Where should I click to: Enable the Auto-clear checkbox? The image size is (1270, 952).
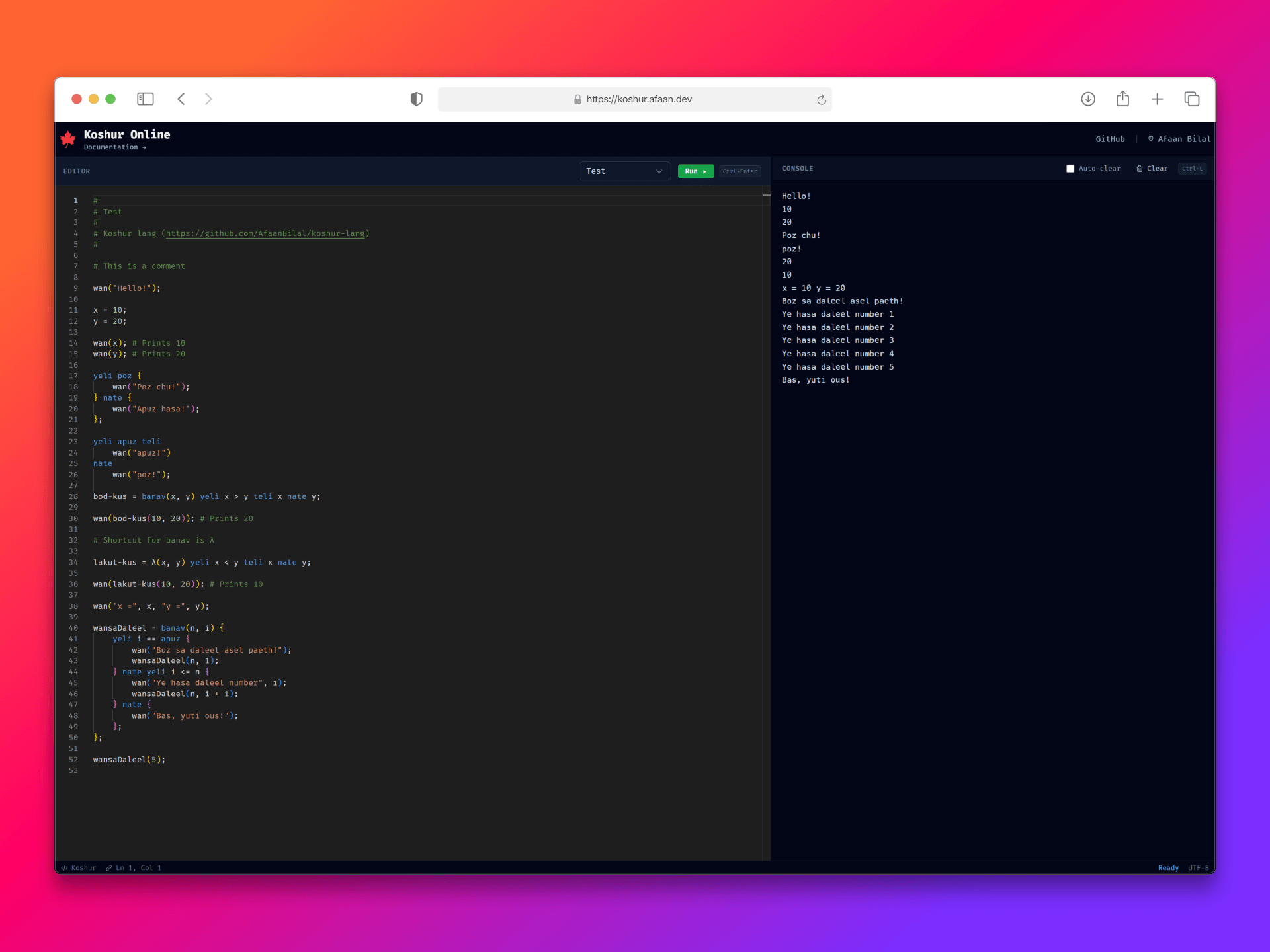pos(1070,169)
